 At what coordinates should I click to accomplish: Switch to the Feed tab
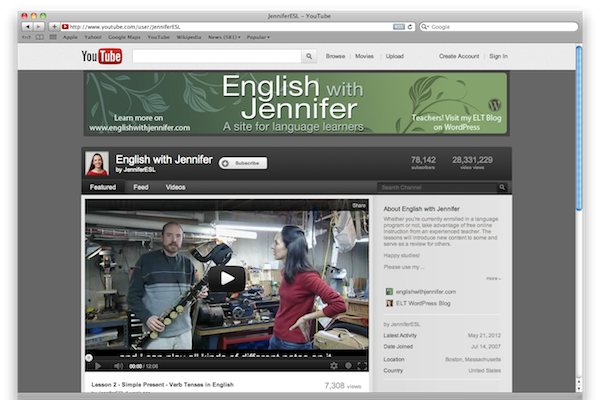pyautogui.click(x=141, y=187)
